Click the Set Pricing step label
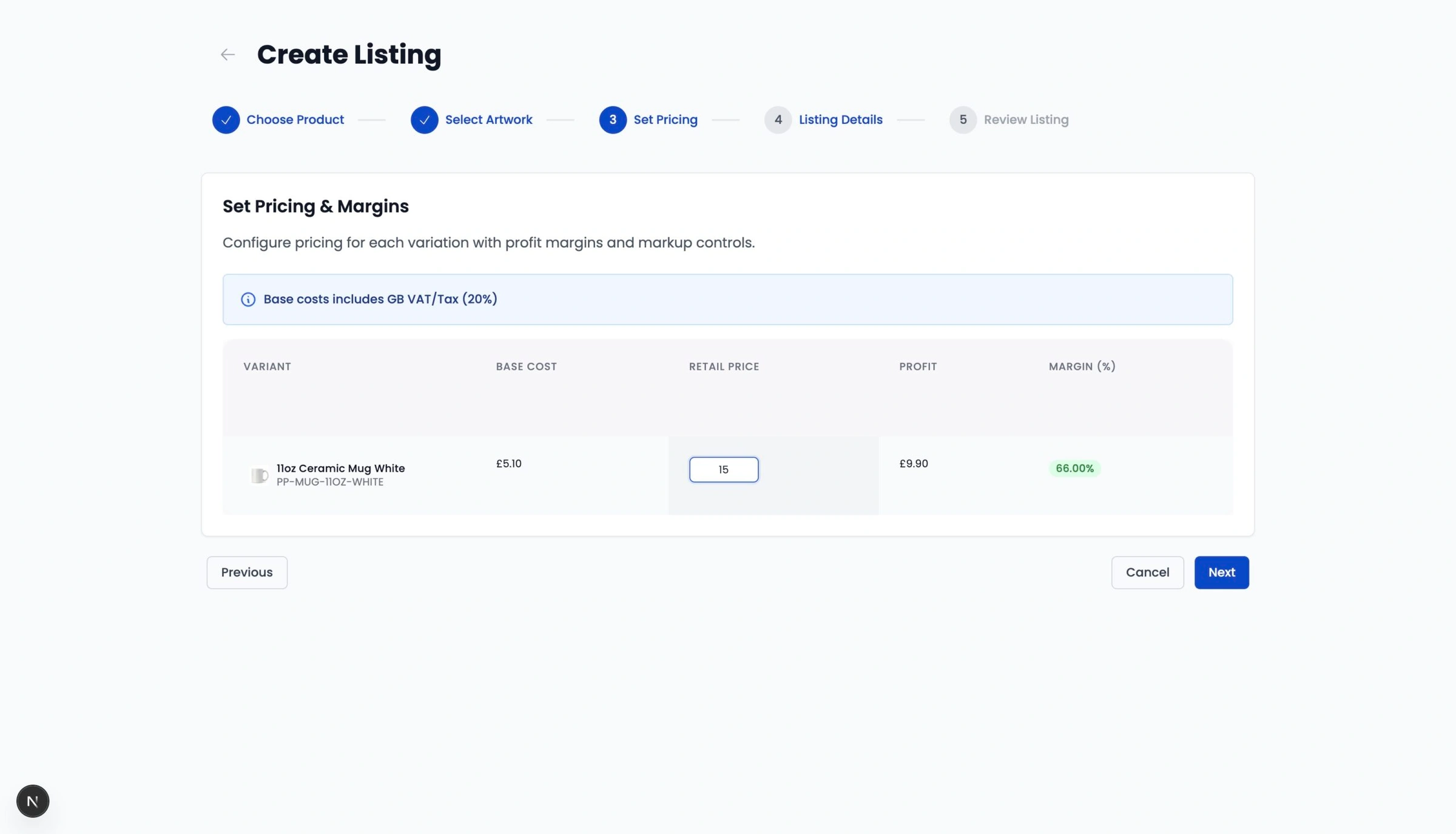The width and height of the screenshot is (1456, 834). click(666, 120)
